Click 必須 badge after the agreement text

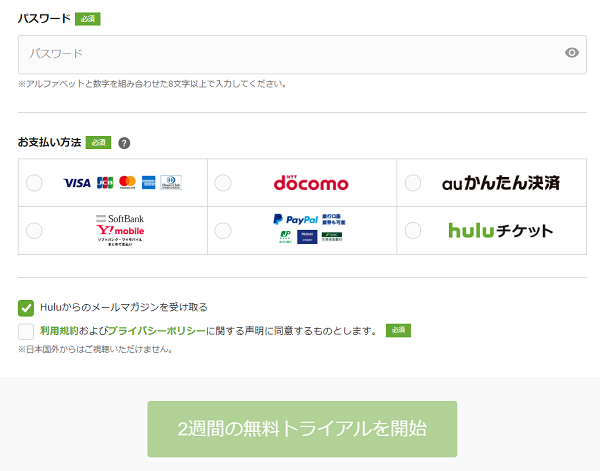coord(398,330)
